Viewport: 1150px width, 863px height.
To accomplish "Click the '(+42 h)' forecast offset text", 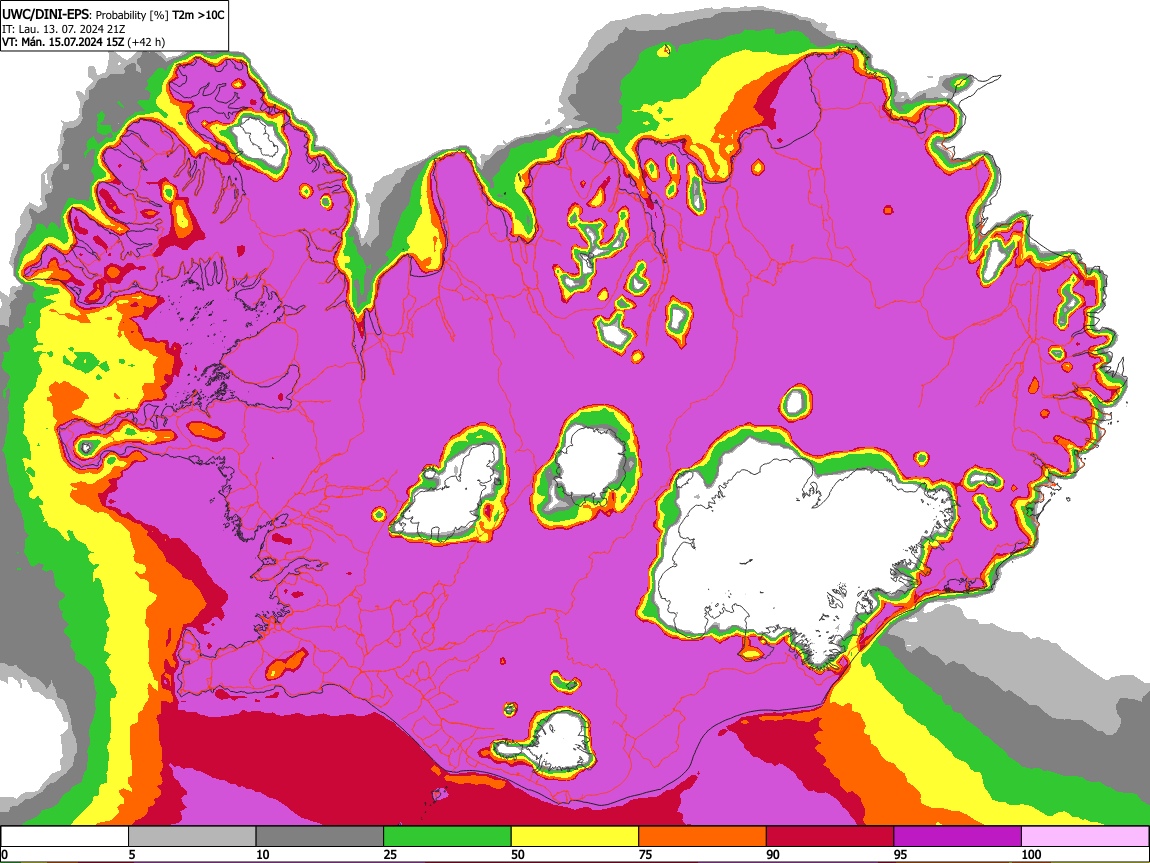I will click(x=146, y=42).
